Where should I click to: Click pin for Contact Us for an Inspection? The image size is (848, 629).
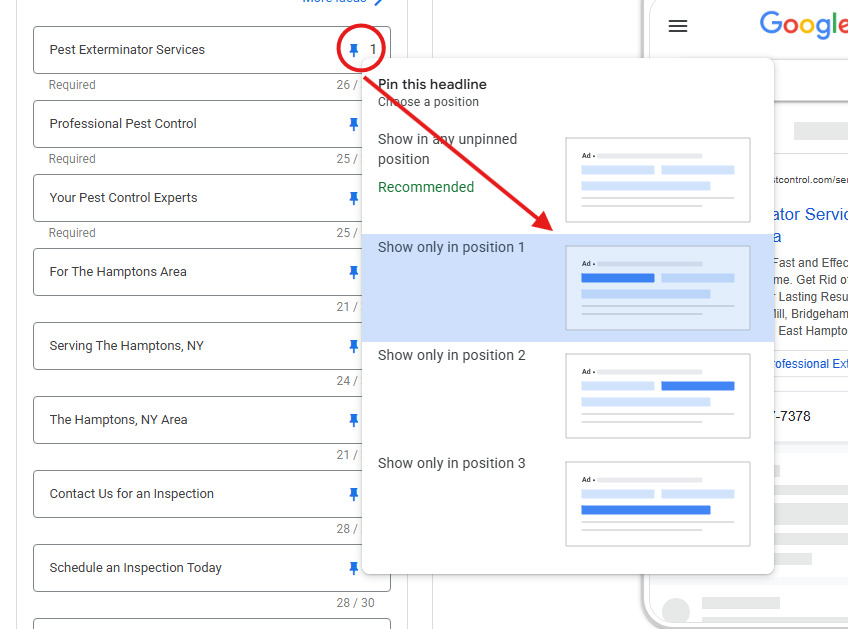coord(353,494)
